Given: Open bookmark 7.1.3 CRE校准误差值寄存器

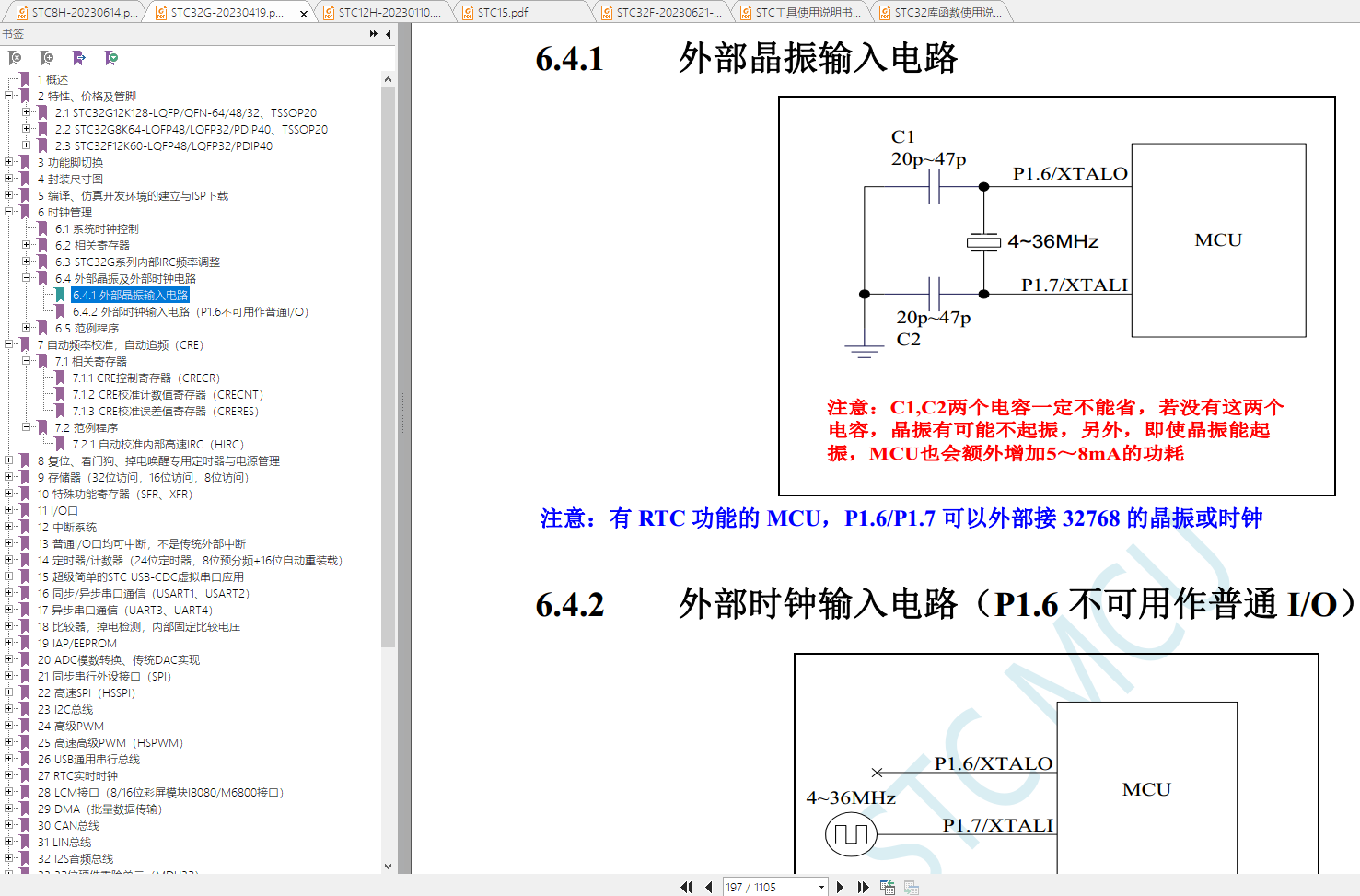Looking at the screenshot, I should (x=166, y=411).
